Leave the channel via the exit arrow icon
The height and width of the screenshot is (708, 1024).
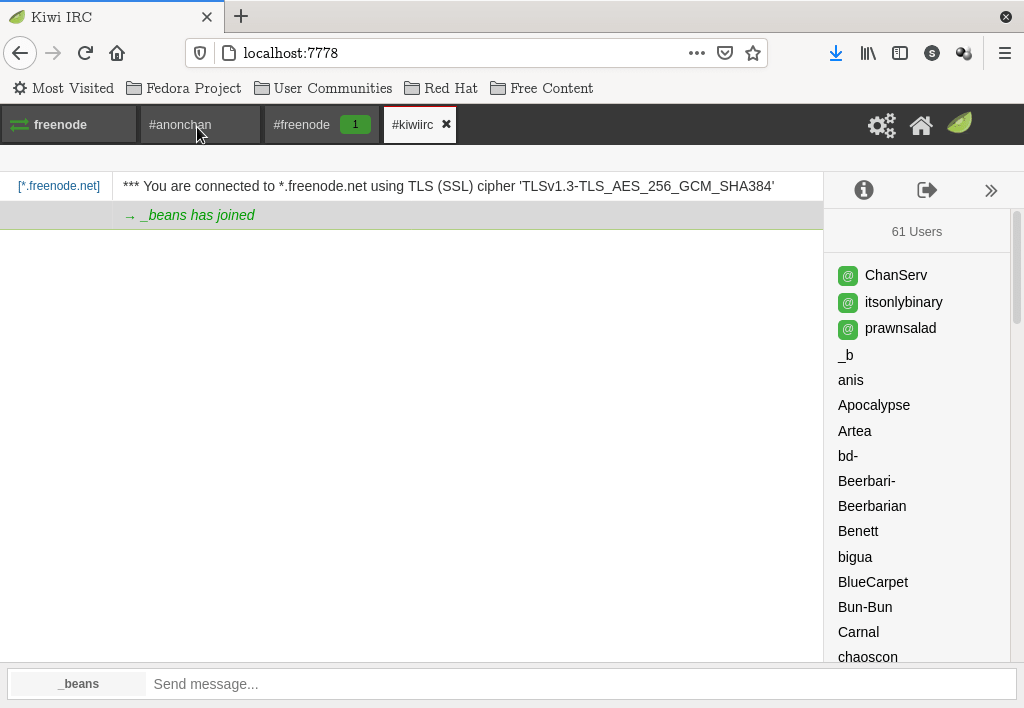(926, 190)
